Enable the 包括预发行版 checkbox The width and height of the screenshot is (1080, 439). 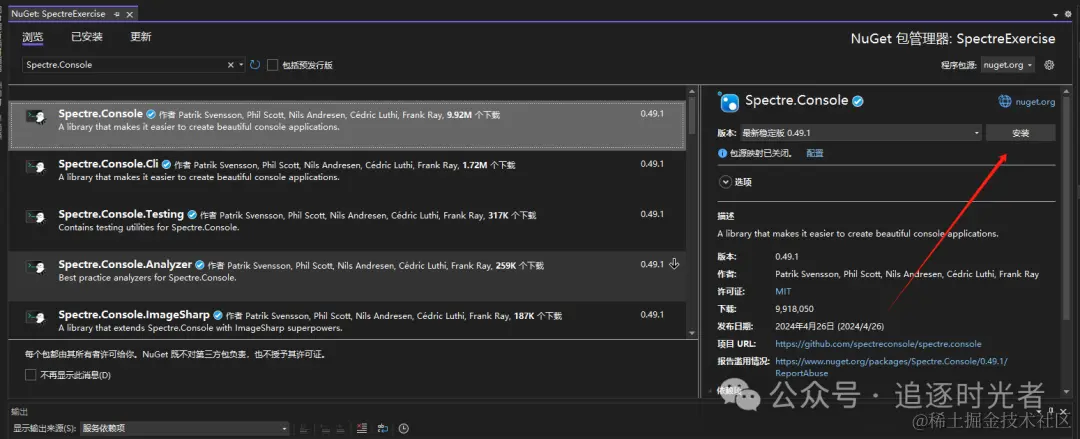click(273, 65)
